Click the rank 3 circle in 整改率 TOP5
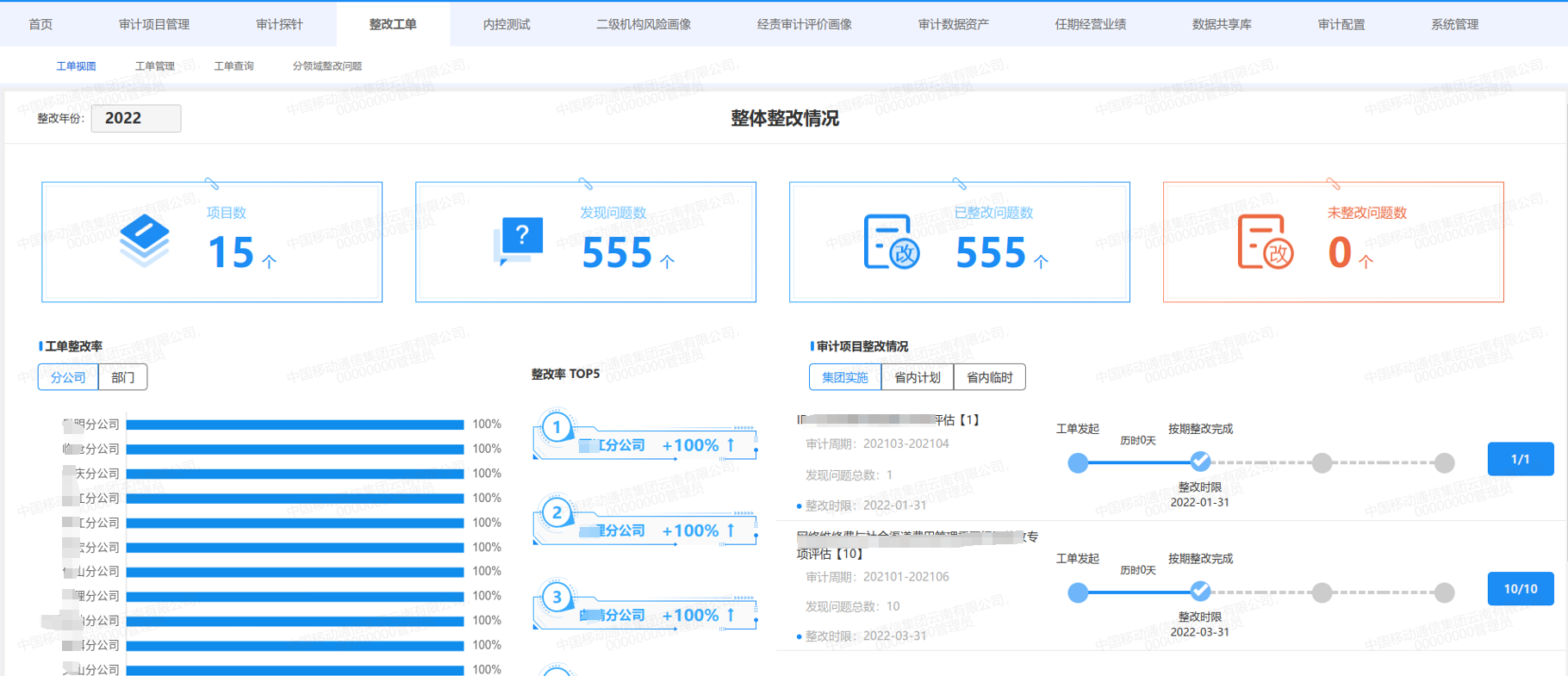The image size is (1568, 676). 557,597
